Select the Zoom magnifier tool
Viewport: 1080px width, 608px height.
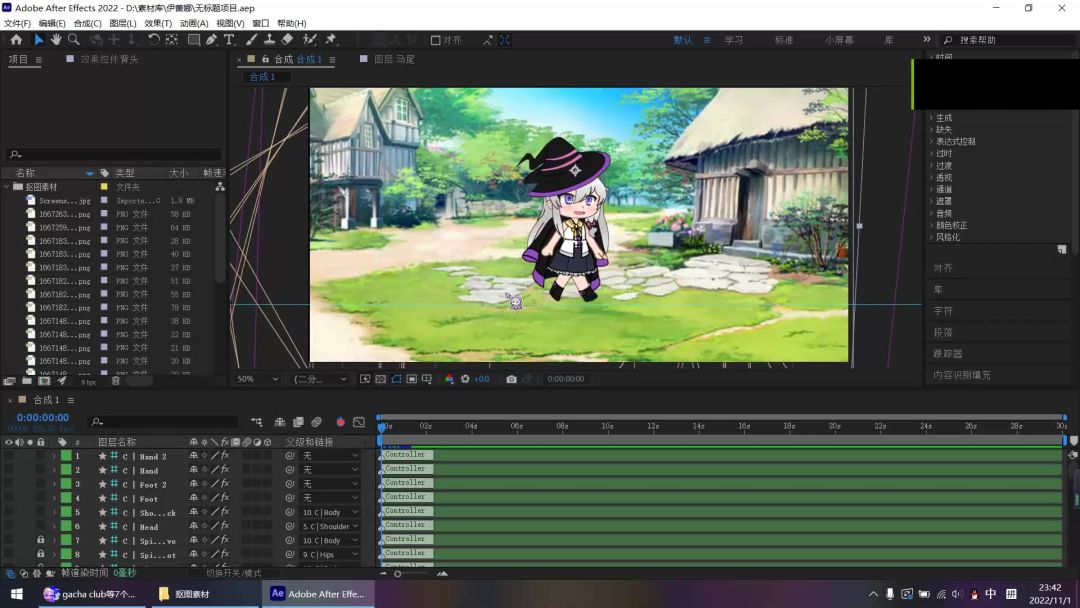pyautogui.click(x=74, y=40)
